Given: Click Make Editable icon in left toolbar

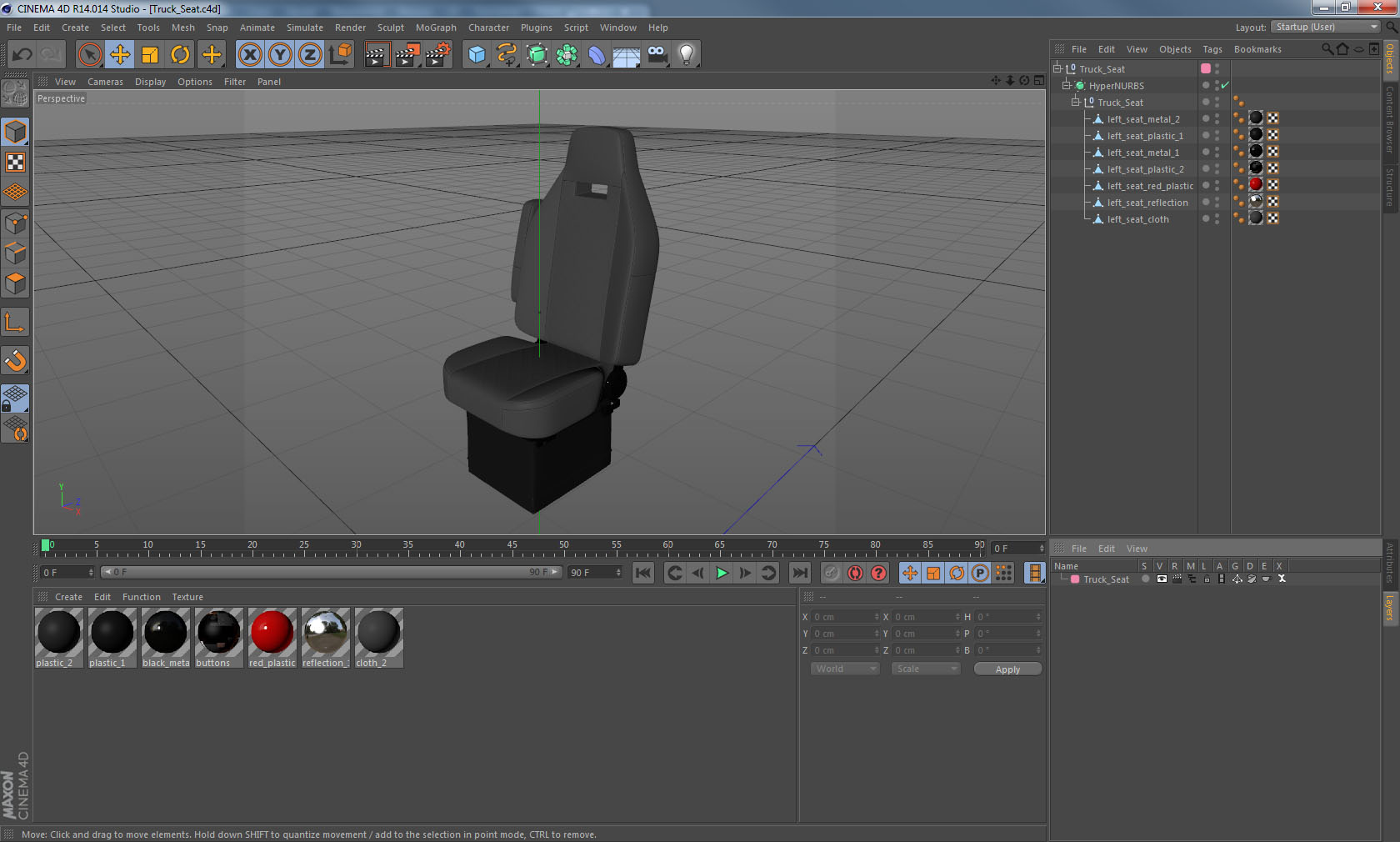Looking at the screenshot, I should click(x=15, y=93).
